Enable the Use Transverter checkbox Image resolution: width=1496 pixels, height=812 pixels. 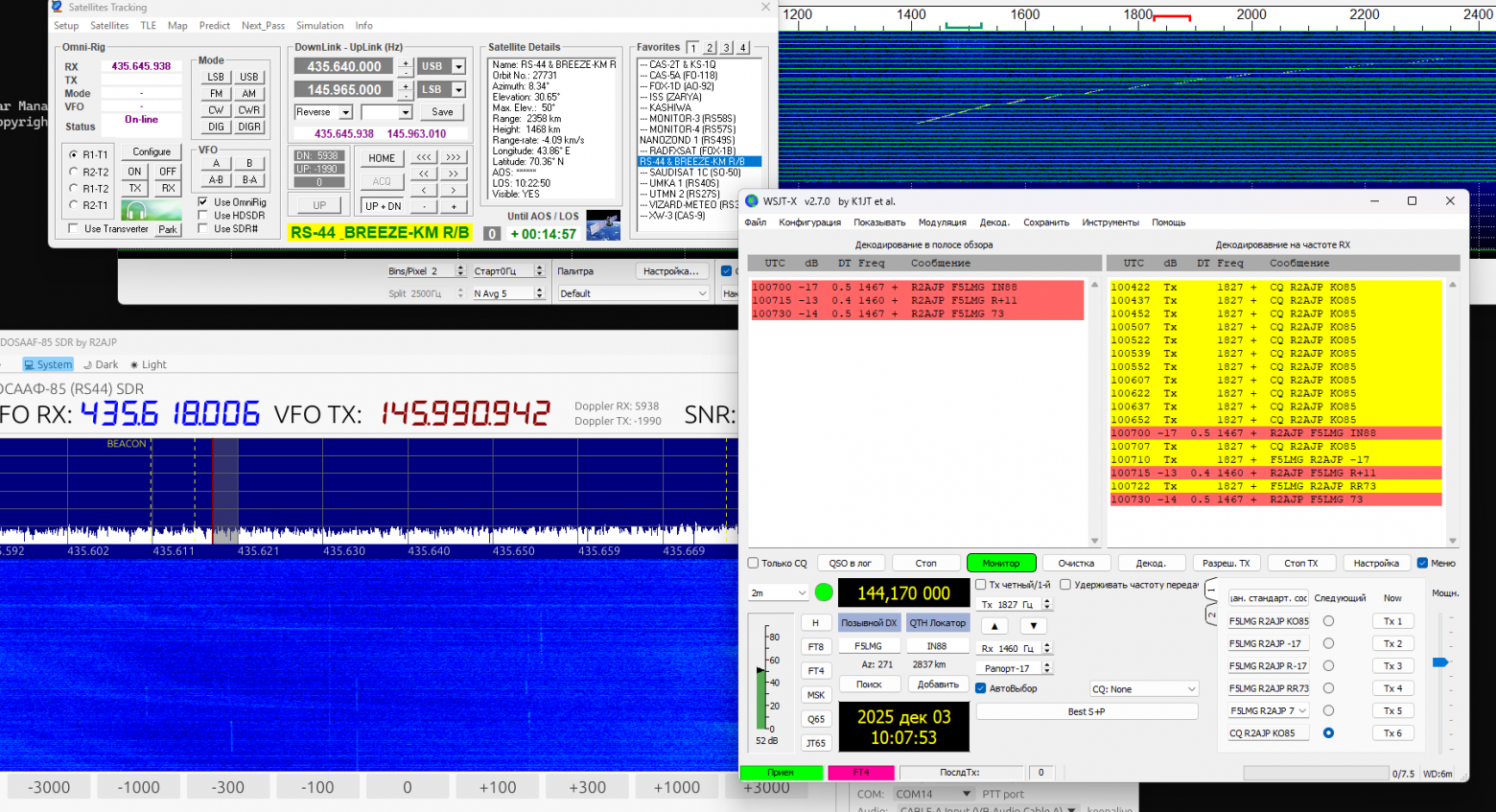coord(74,229)
